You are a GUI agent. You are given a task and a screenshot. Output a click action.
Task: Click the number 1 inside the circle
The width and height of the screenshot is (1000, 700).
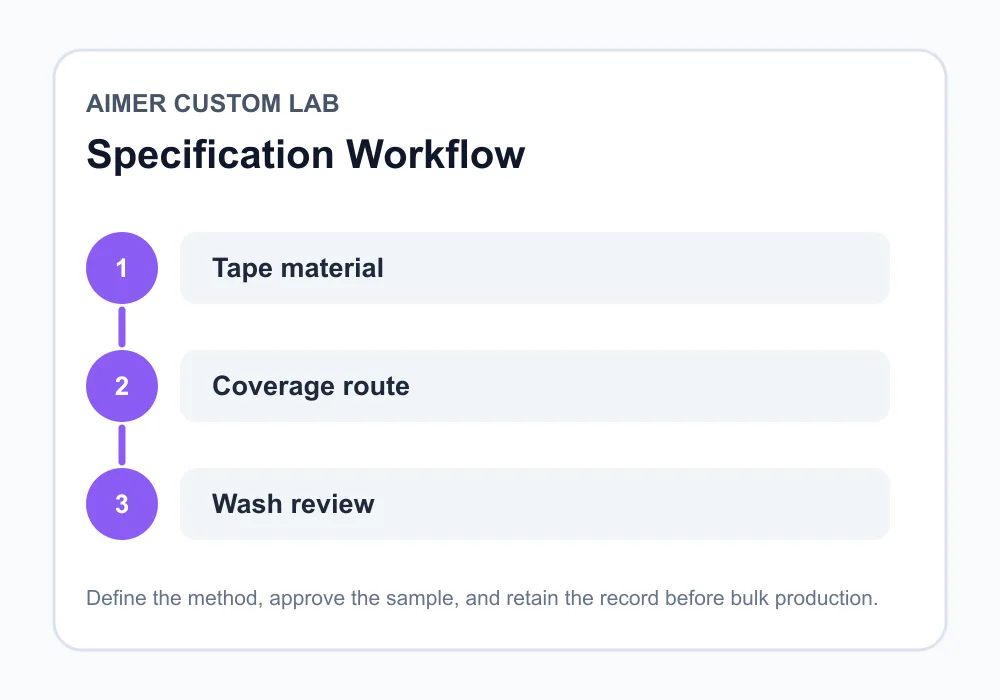tap(122, 268)
